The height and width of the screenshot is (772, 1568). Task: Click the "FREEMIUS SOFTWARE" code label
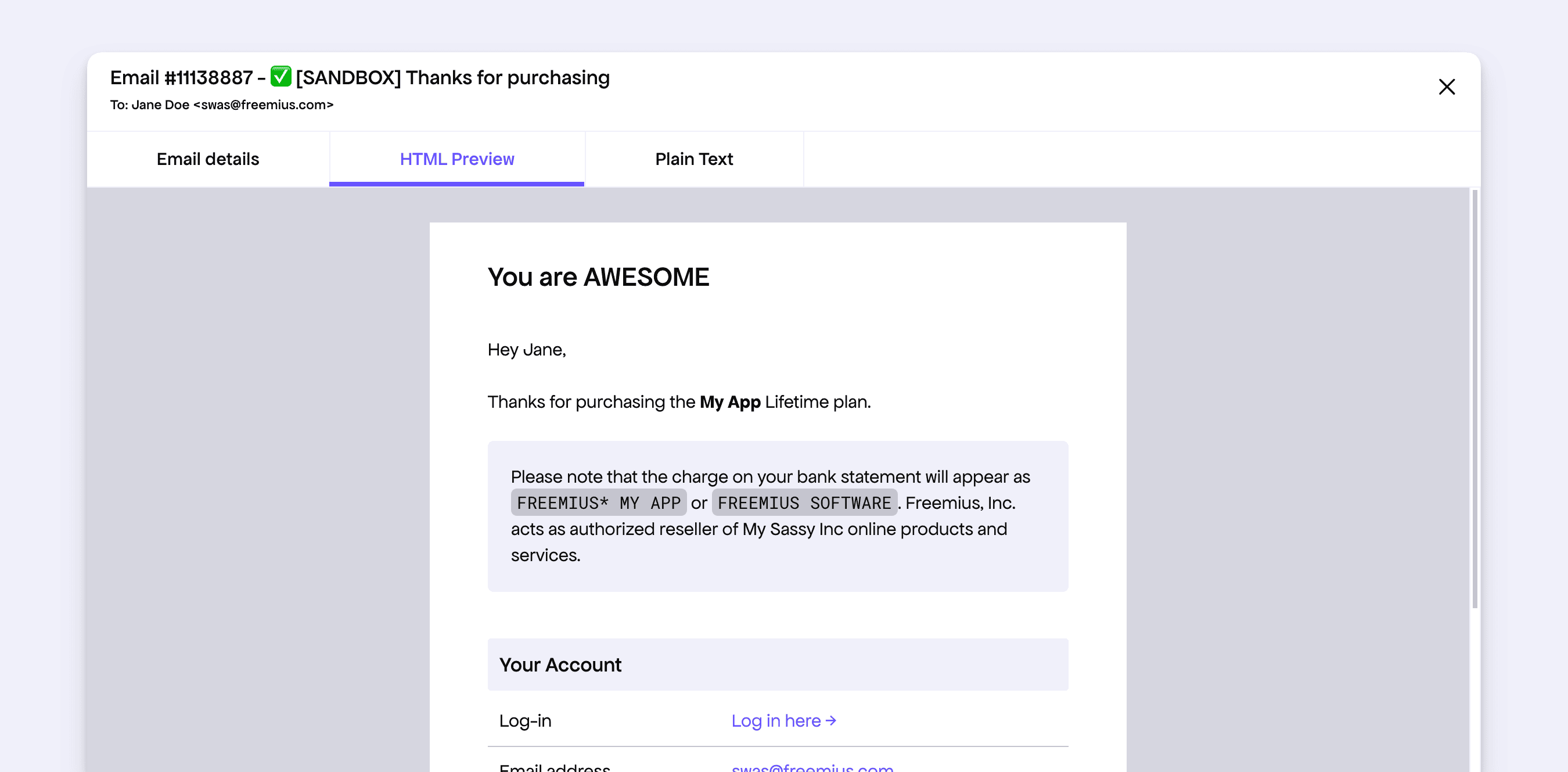click(804, 503)
